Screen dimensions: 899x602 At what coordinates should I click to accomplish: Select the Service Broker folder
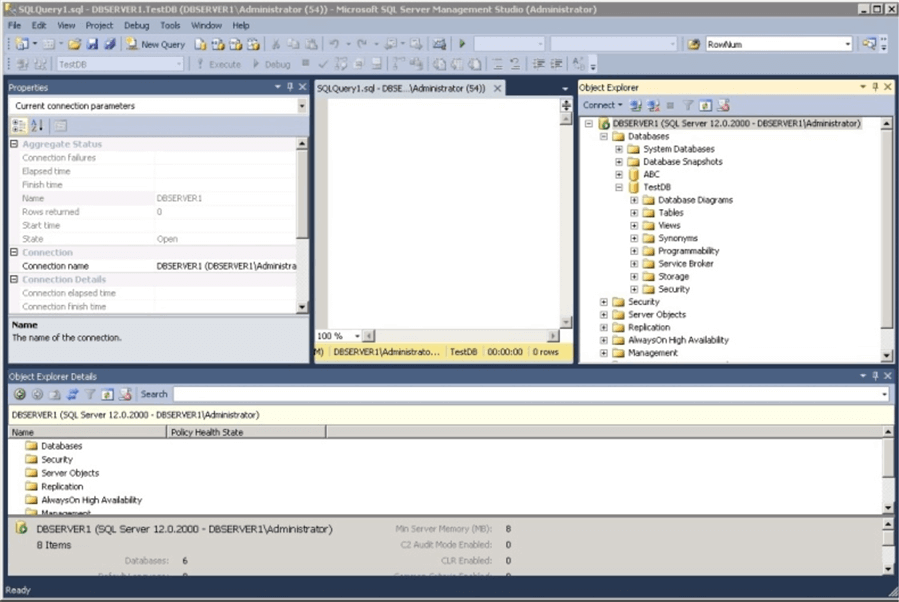[686, 264]
